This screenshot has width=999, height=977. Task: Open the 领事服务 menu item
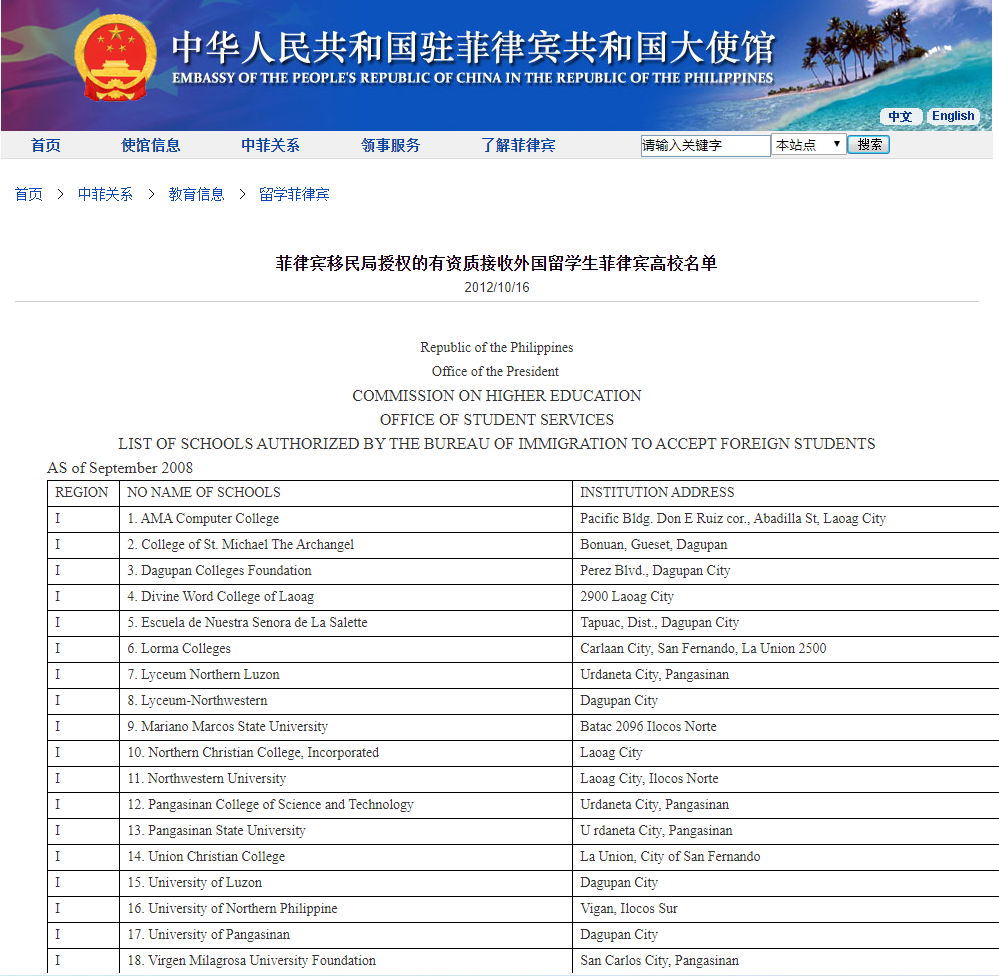click(392, 144)
